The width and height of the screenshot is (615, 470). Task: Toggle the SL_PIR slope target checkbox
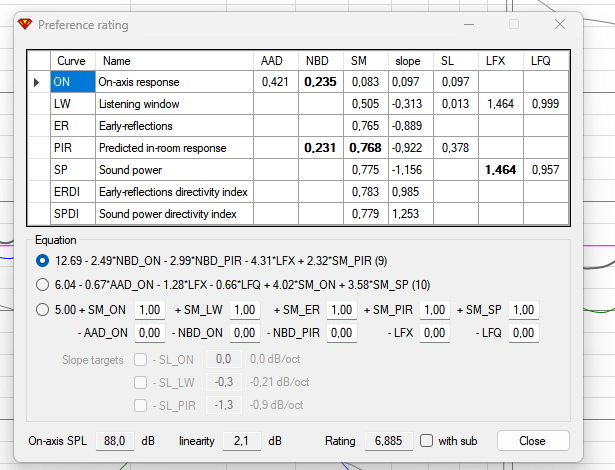tap(140, 405)
